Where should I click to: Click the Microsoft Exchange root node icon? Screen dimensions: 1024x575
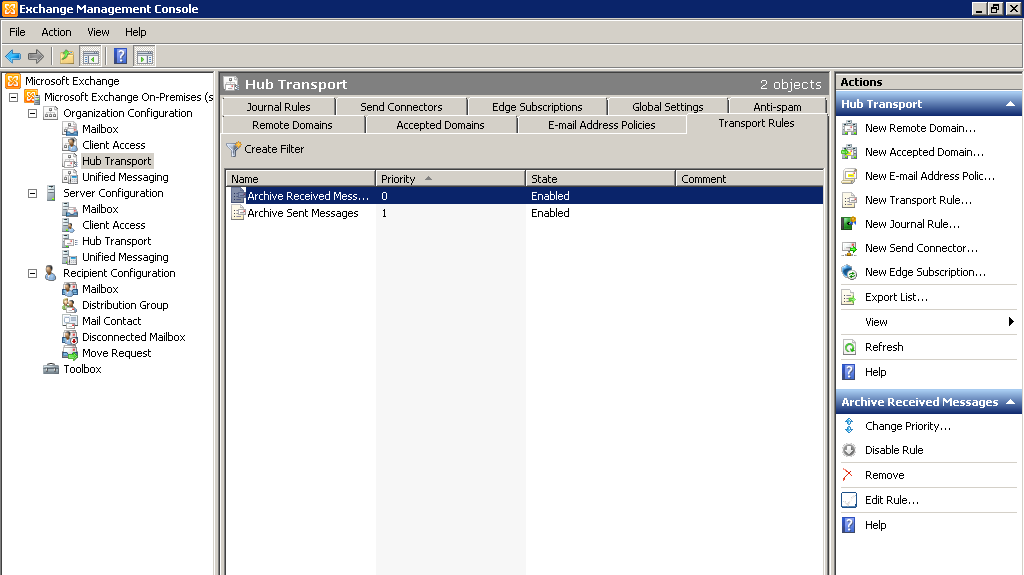click(x=13, y=81)
